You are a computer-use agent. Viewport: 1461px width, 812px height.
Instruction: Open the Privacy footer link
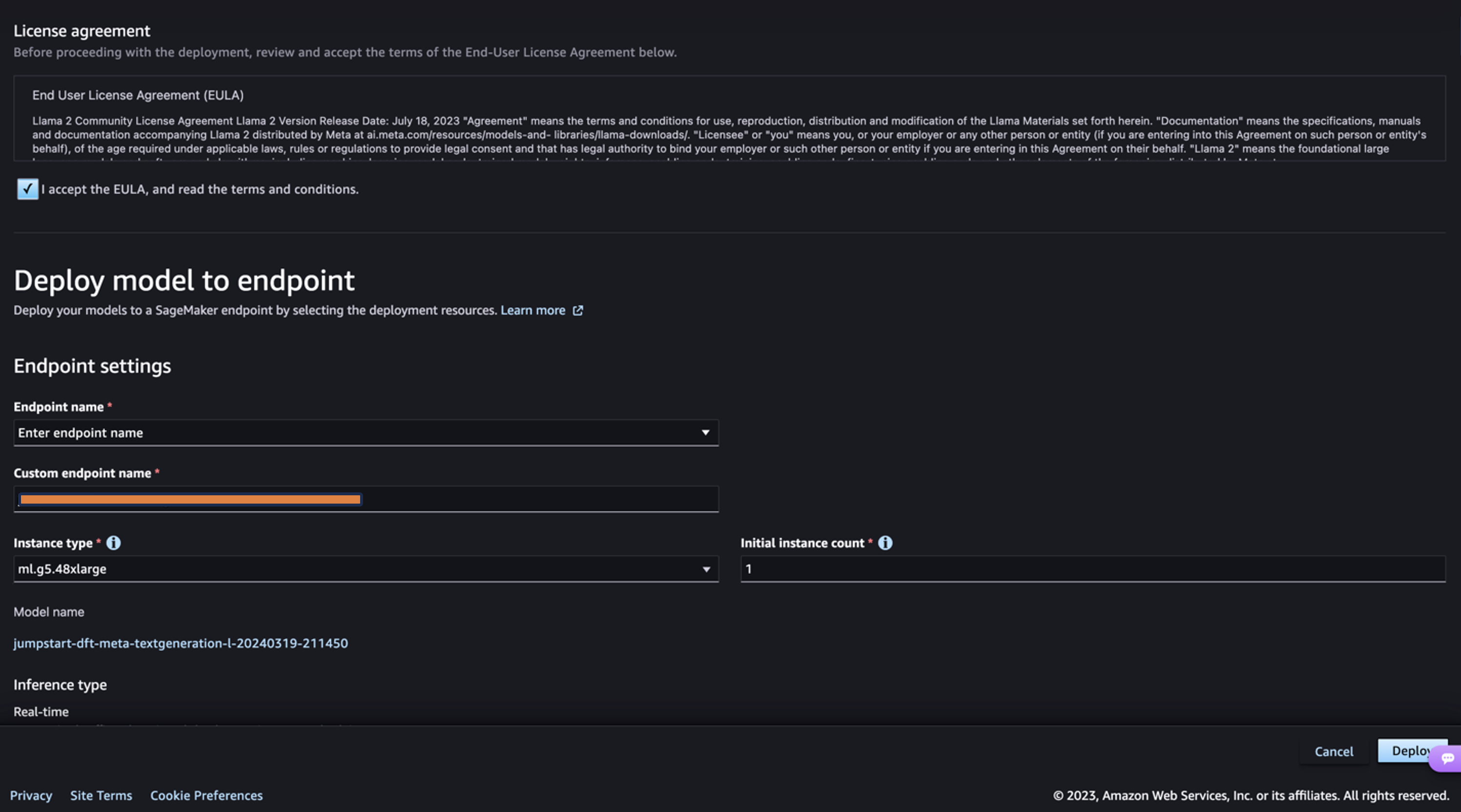pyautogui.click(x=31, y=795)
